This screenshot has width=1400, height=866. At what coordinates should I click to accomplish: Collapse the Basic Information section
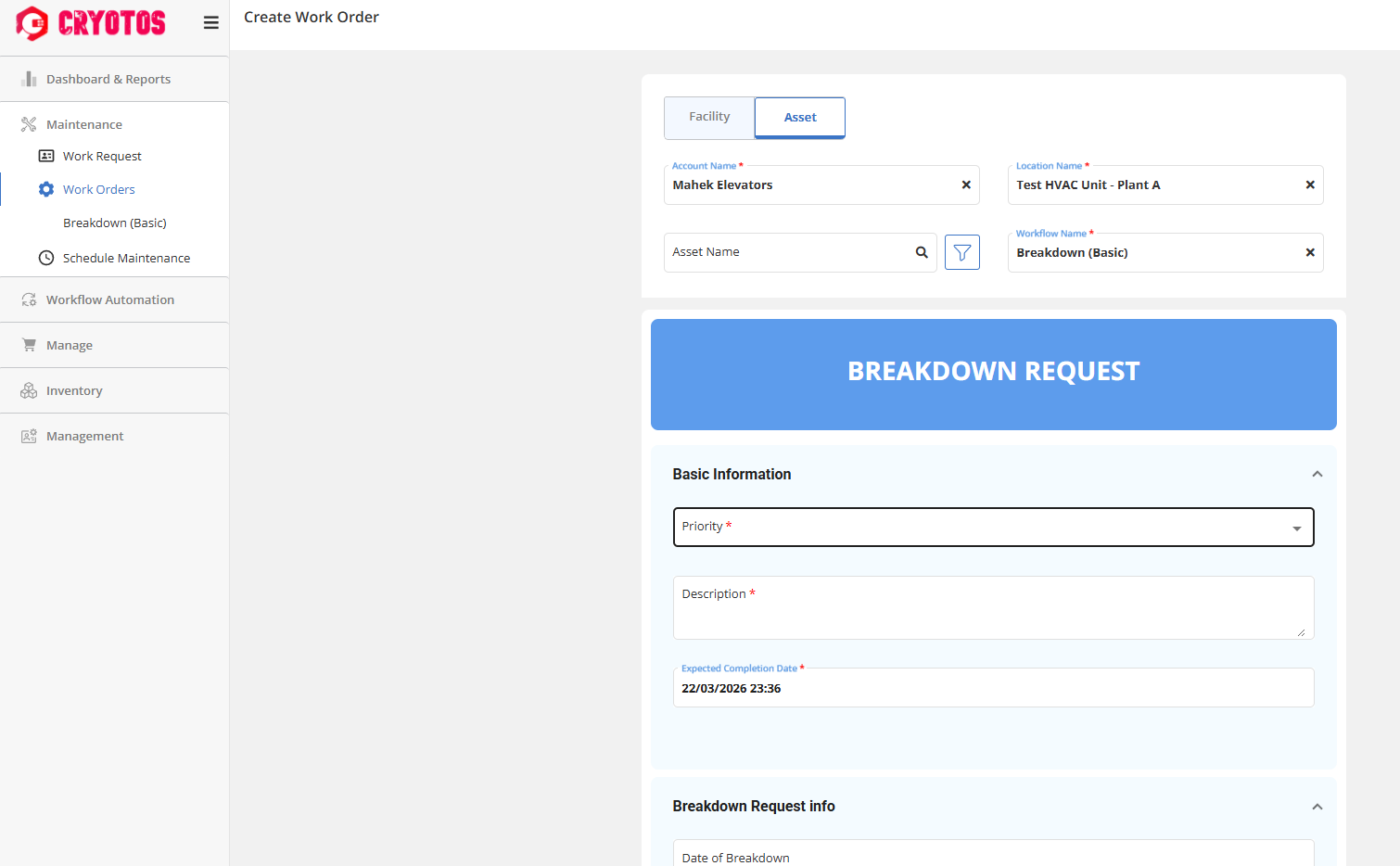[1317, 473]
